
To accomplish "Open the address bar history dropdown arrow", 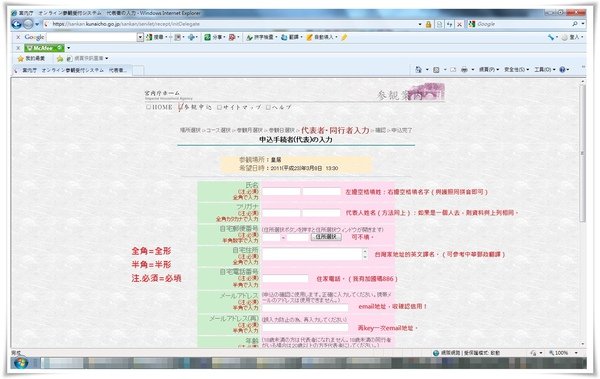I will pyautogui.click(x=420, y=24).
